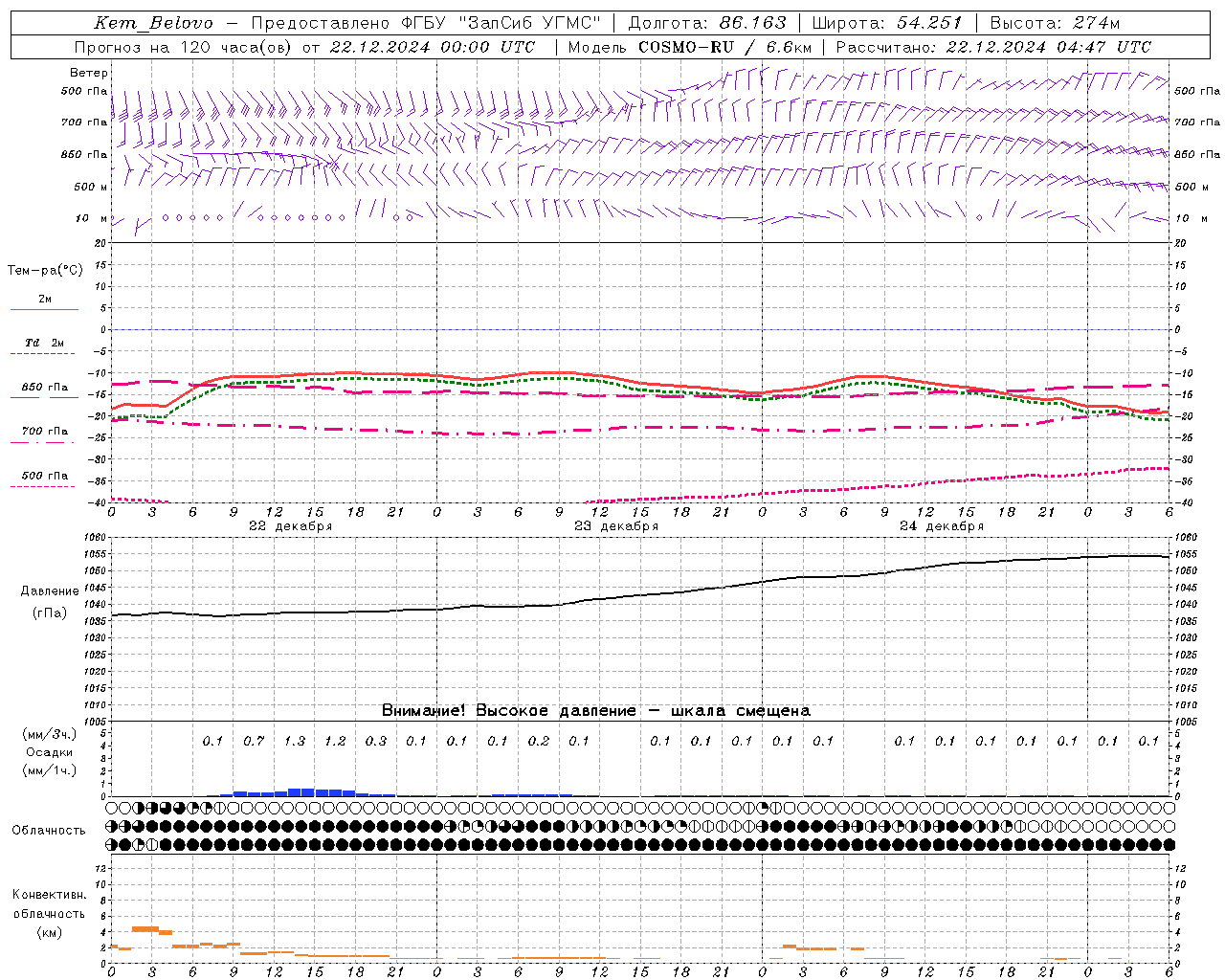1225x980 pixels.
Task: Click the 'Td 2м' dew point legend entry
Action: coord(44,343)
